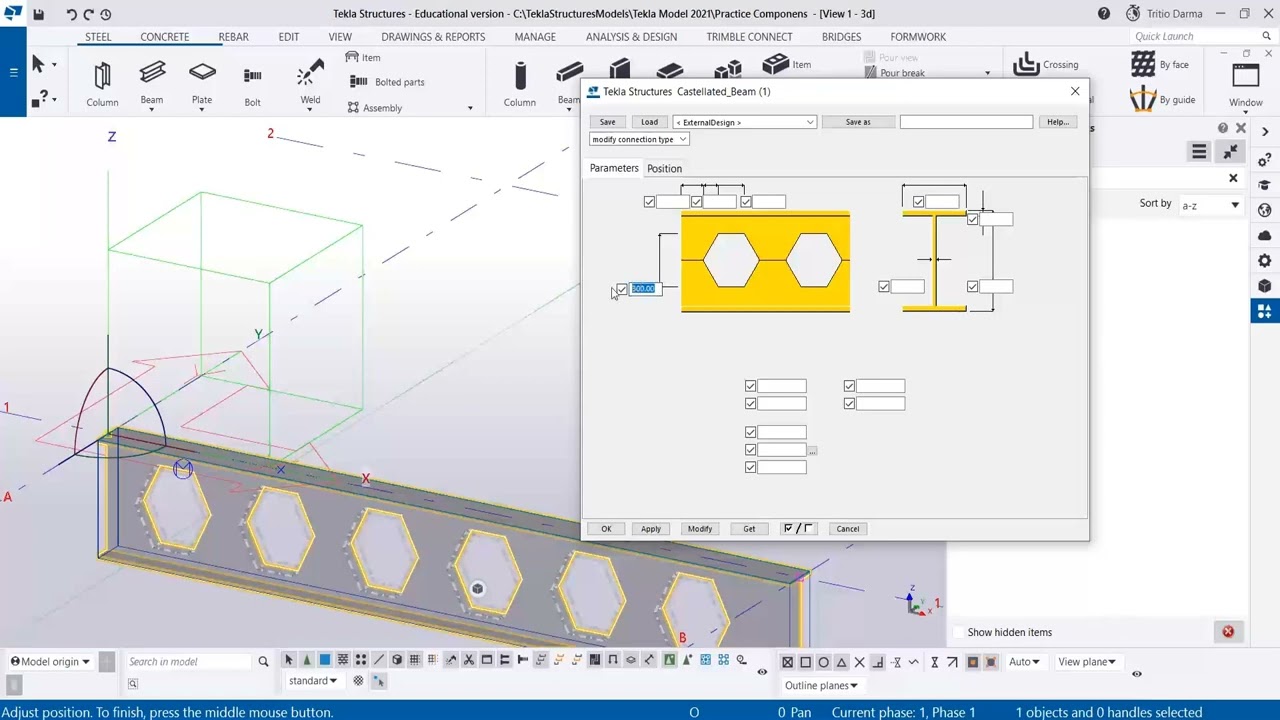Click the compact view arrows icon in the catalog

point(1230,152)
